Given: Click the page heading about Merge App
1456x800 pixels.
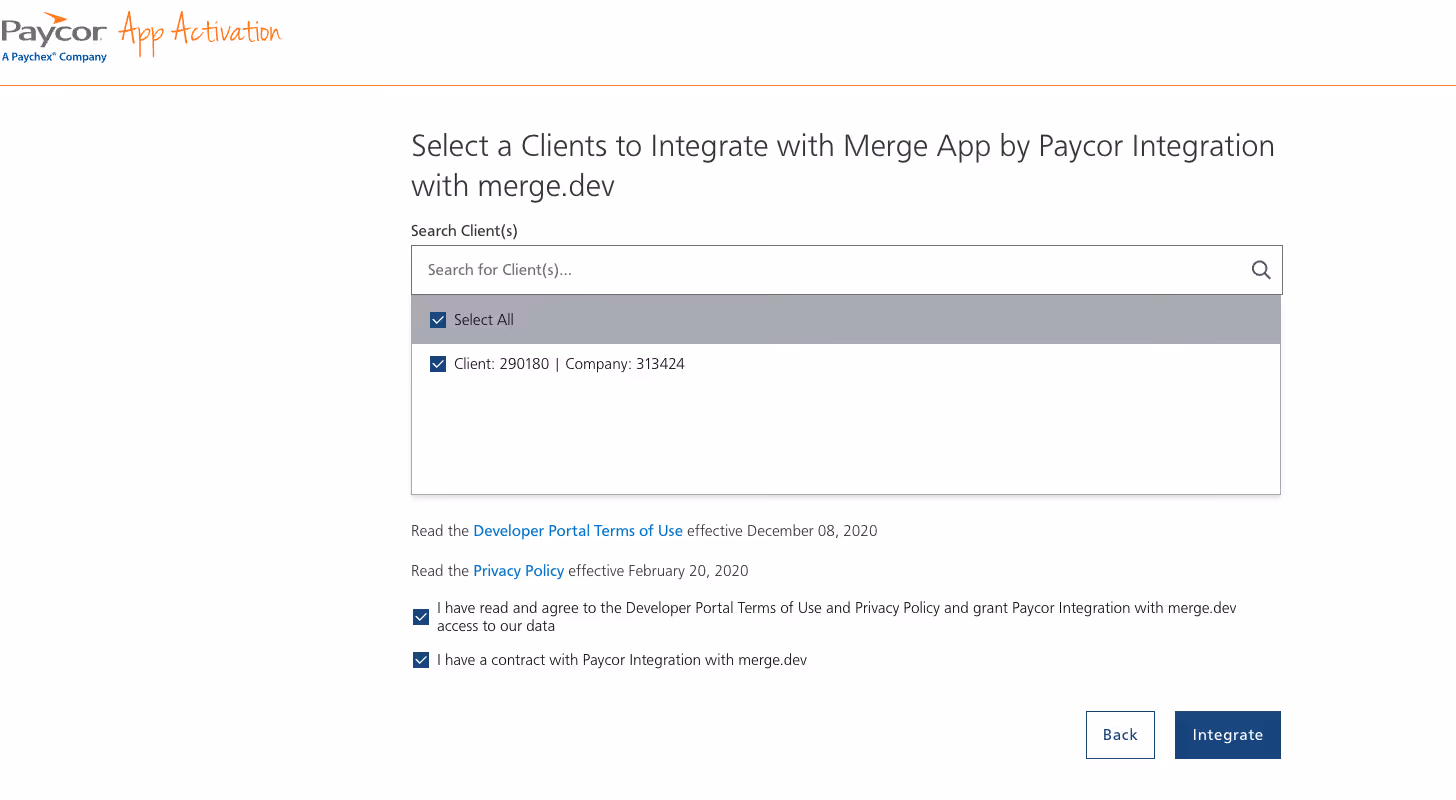Looking at the screenshot, I should (x=842, y=165).
